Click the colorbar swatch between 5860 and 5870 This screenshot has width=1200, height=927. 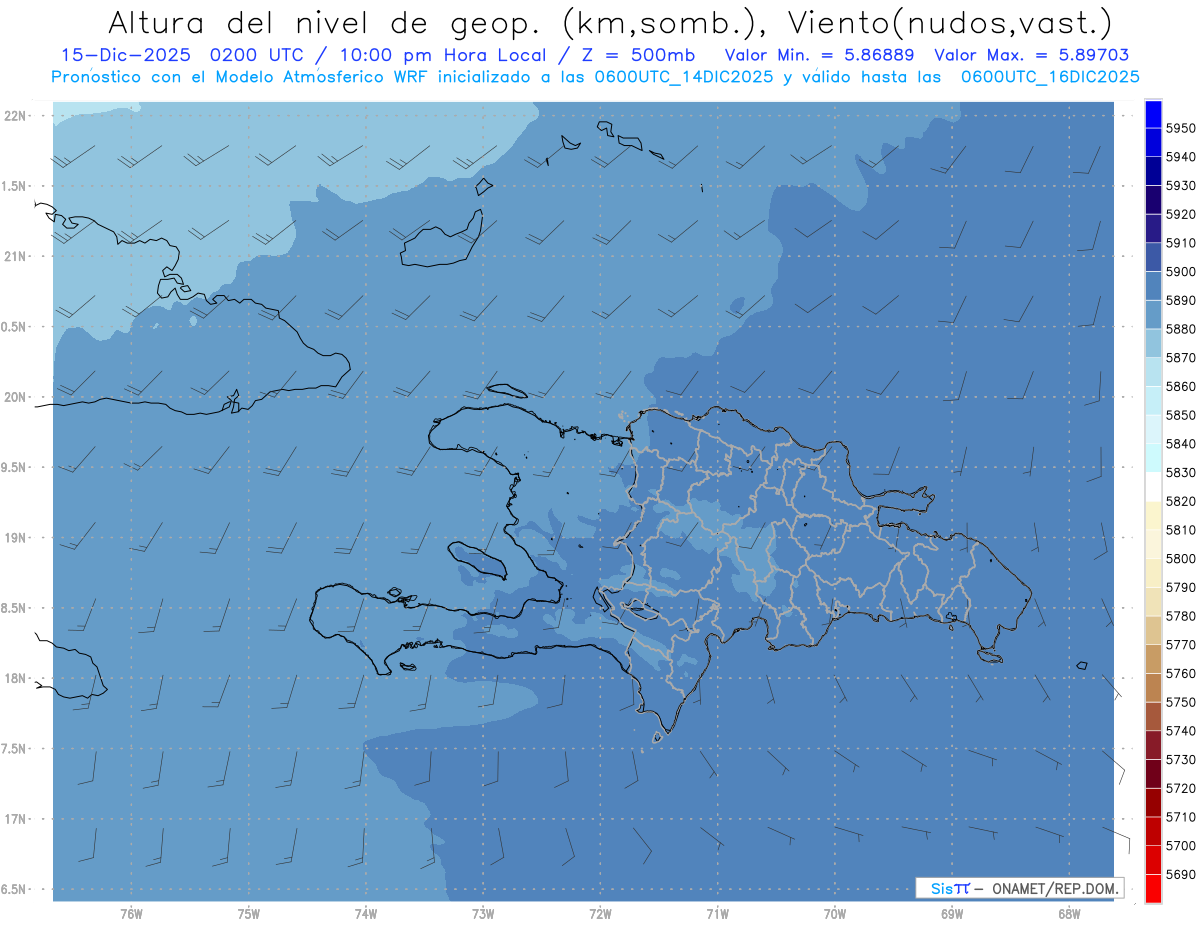[x=1153, y=372]
